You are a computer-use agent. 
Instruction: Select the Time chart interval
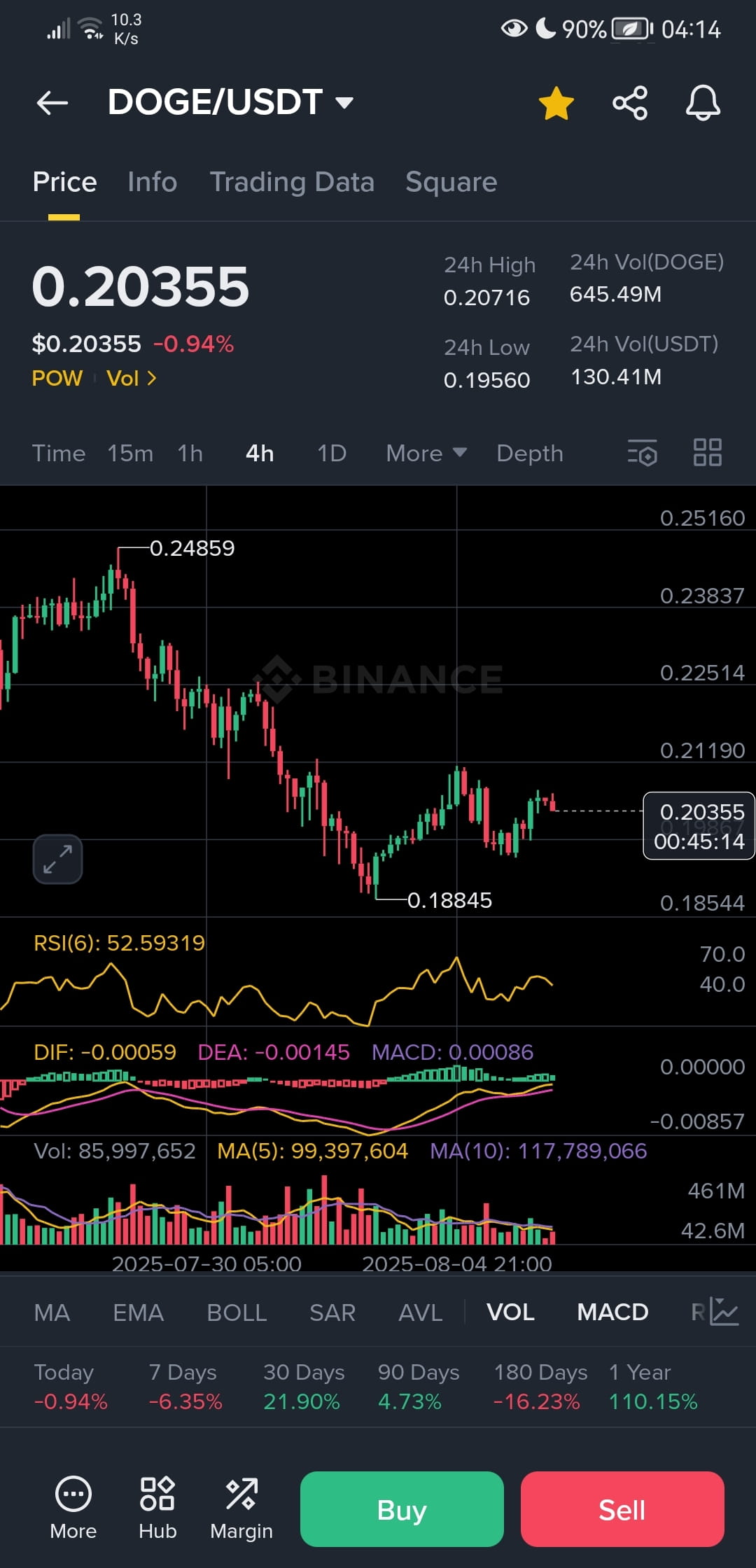(59, 453)
